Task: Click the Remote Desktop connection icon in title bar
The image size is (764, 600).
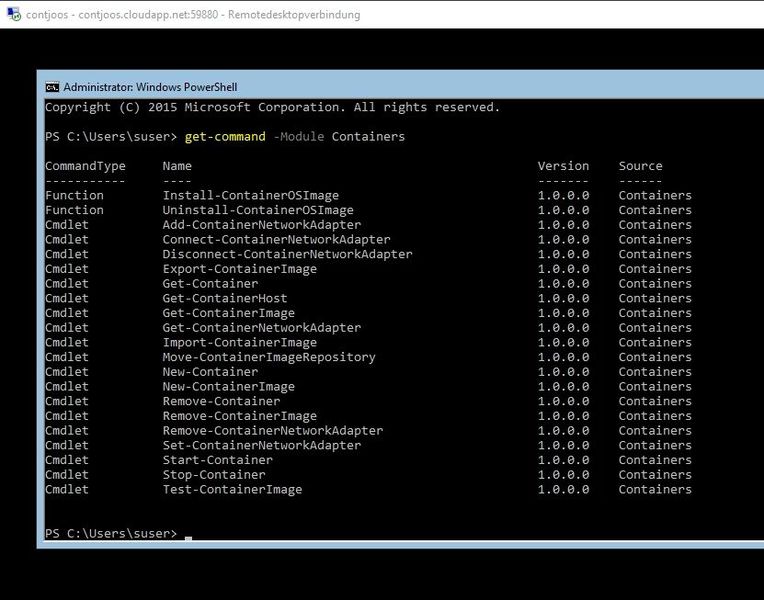Action: tap(14, 14)
